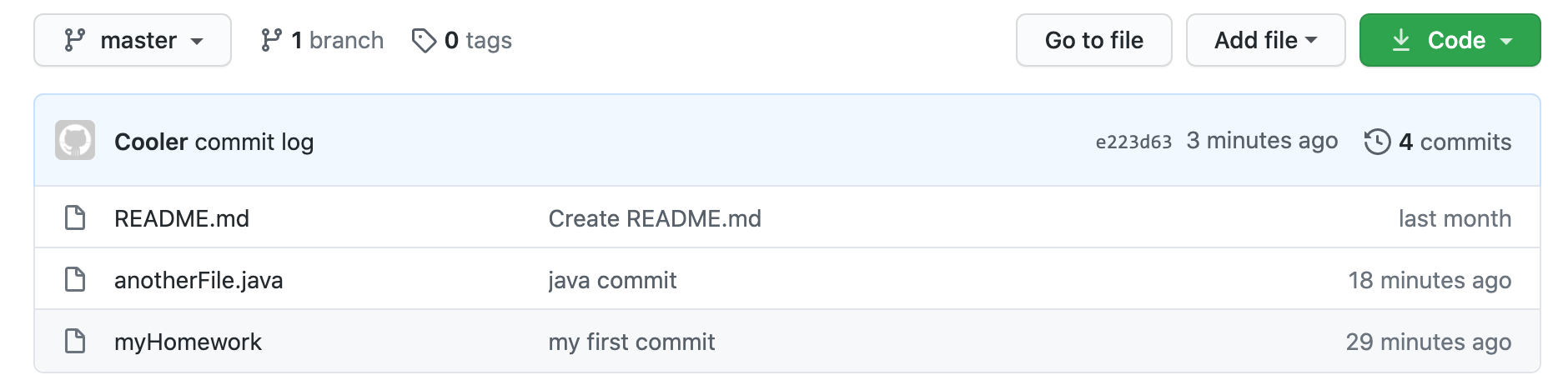Viewport: 1568px width, 385px height.
Task: Click the download icon in Code button
Action: pyautogui.click(x=1401, y=40)
